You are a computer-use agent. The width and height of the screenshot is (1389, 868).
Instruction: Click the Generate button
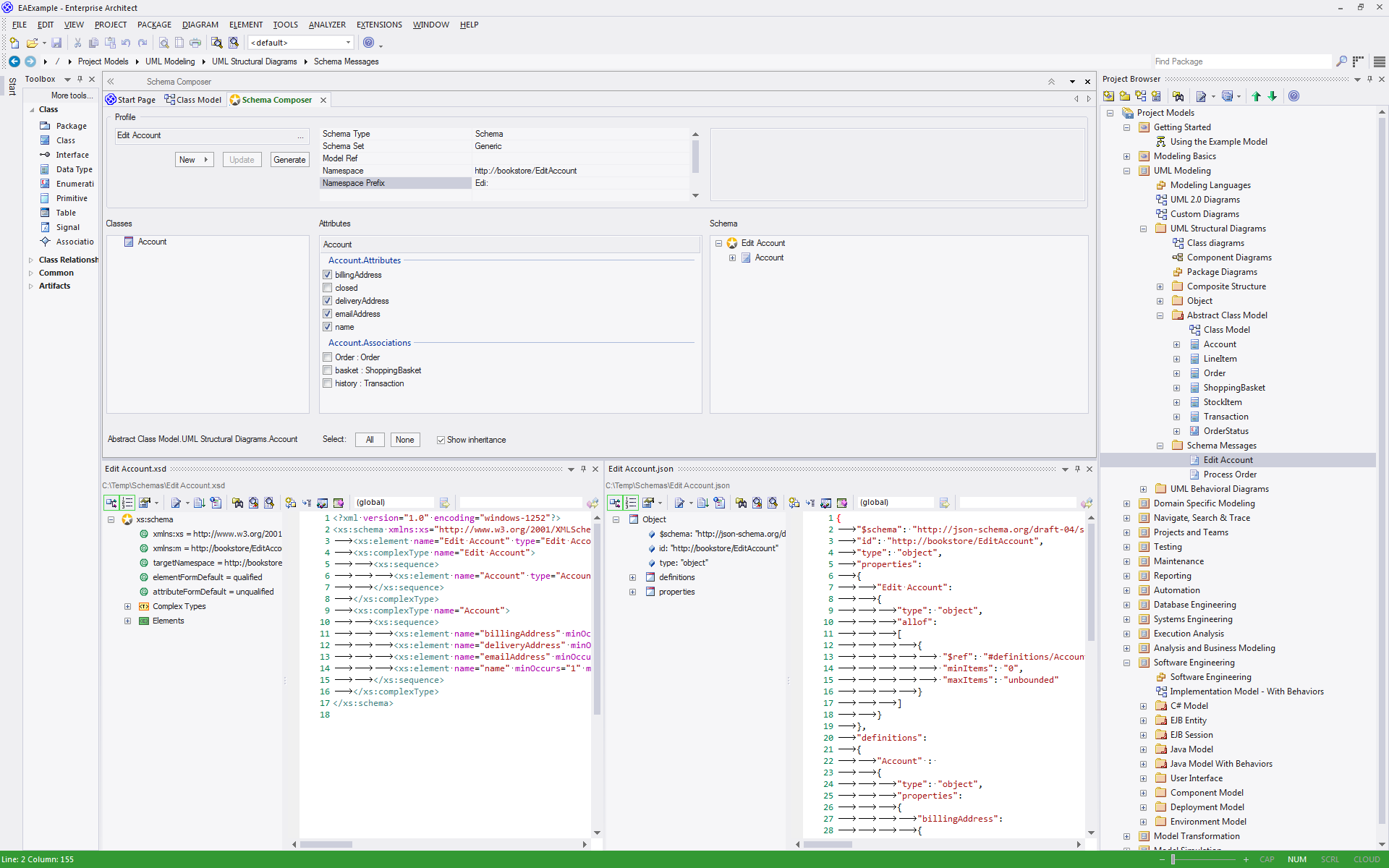(289, 160)
